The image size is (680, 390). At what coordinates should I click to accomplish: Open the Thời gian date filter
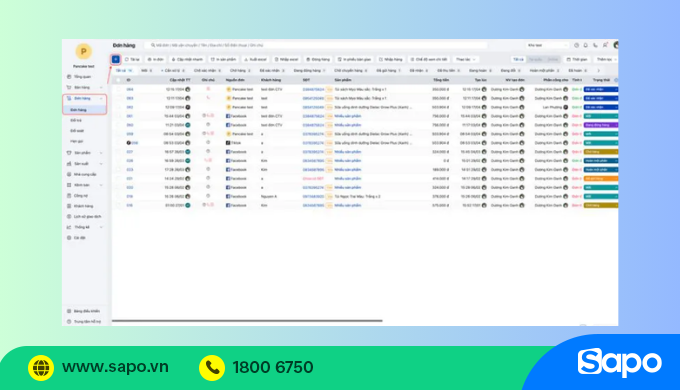click(577, 59)
